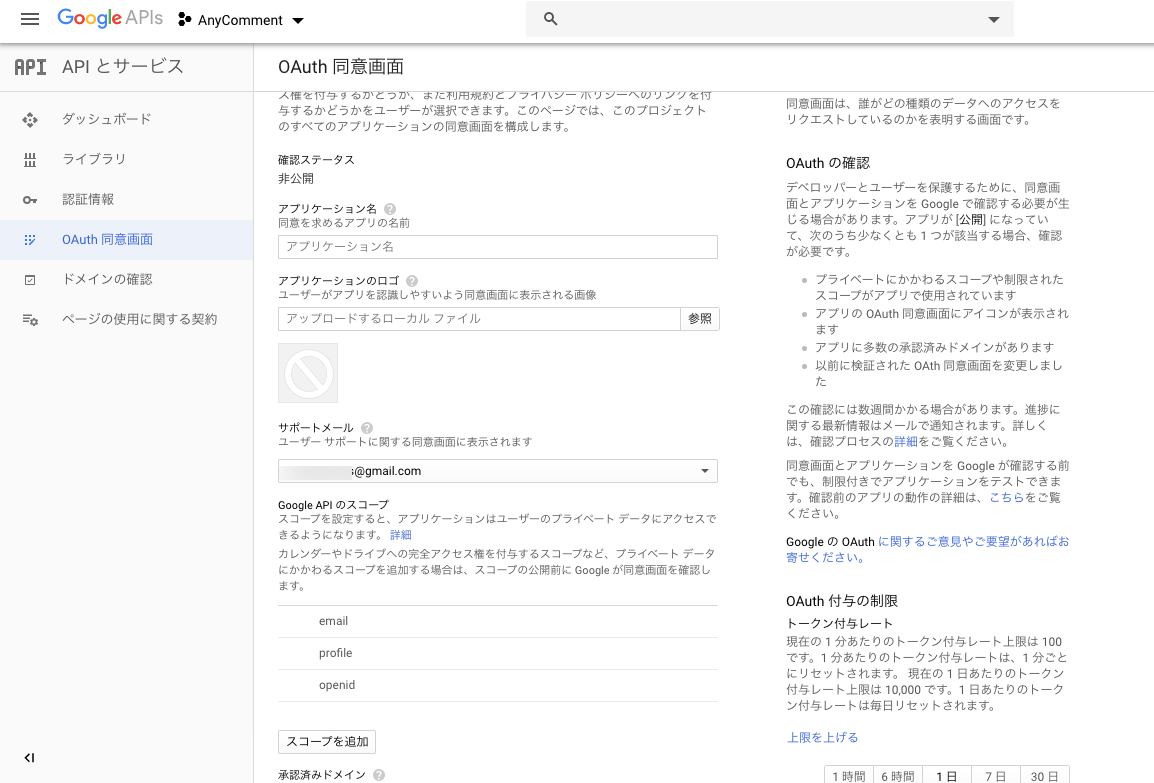Click help icon next to サポートメール
Viewport: 1154px width, 783px height.
point(367,428)
